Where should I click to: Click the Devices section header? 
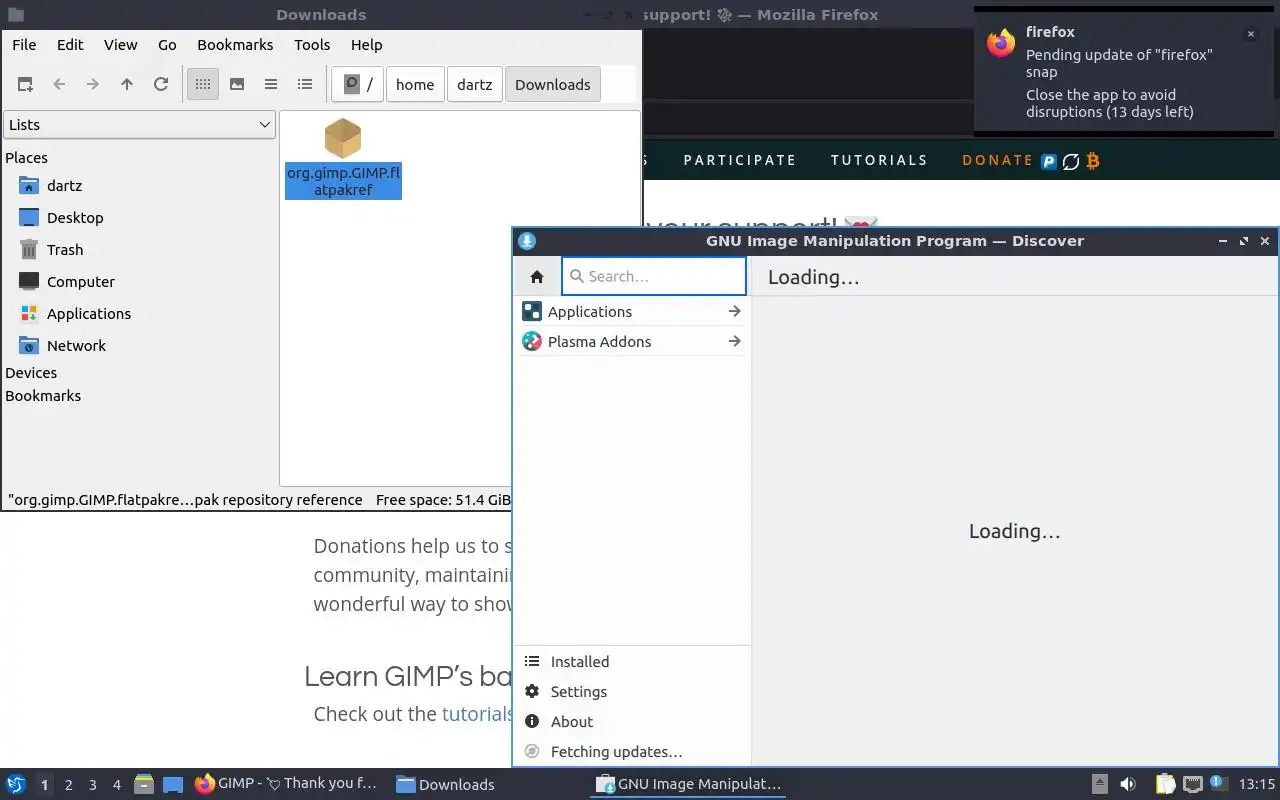pos(31,373)
